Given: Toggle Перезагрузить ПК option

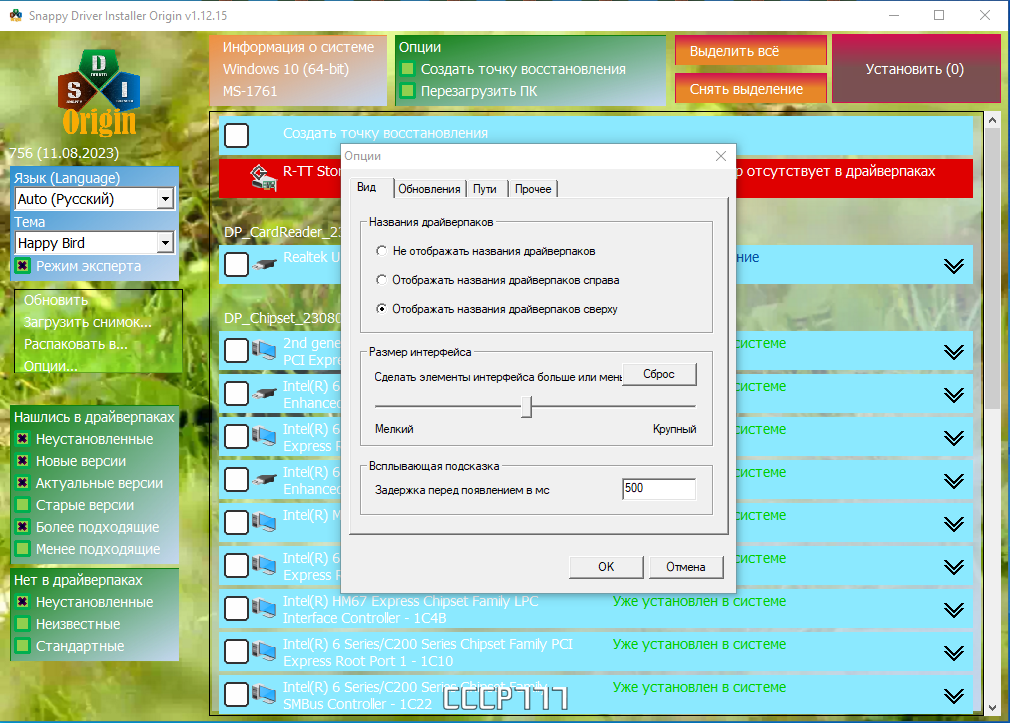Looking at the screenshot, I should coord(407,91).
